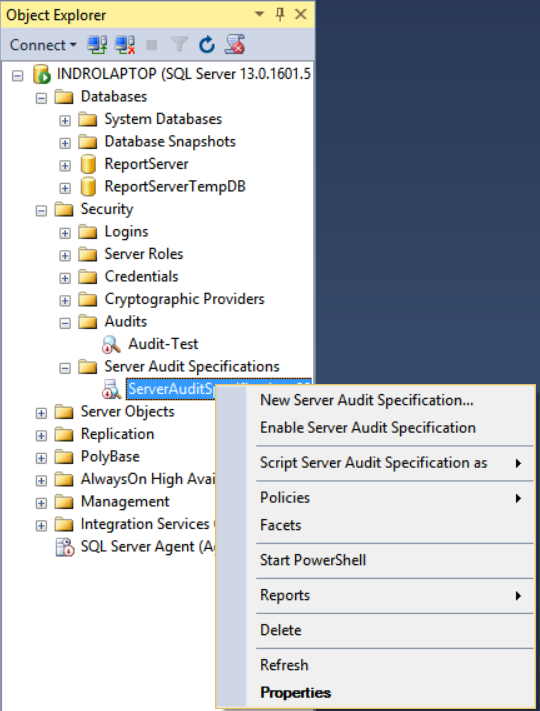This screenshot has width=540, height=711.
Task: Click the server audit specification icon
Action: pos(111,389)
